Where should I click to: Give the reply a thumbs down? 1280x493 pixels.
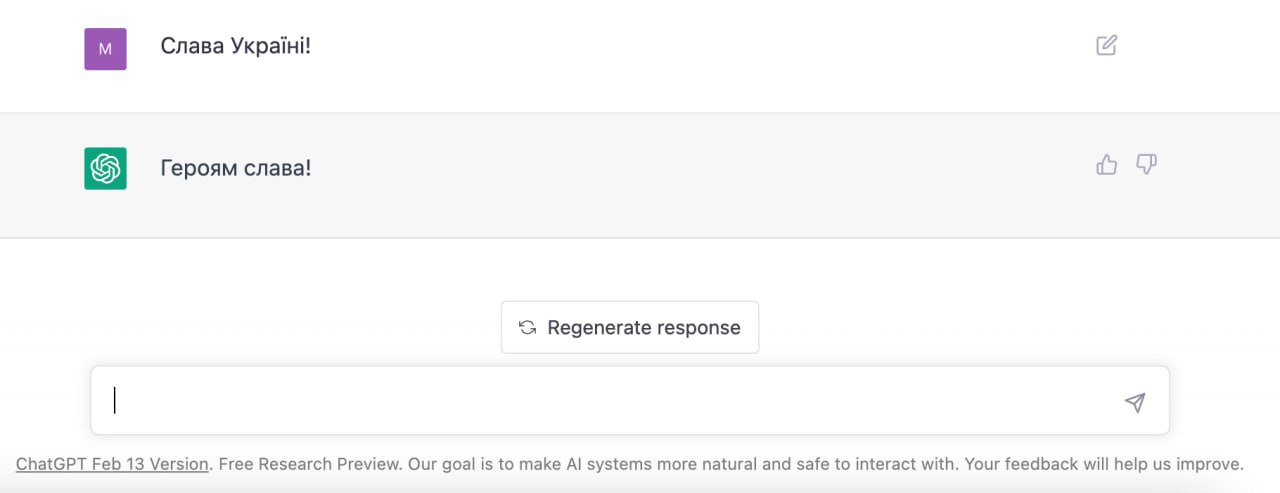coord(1146,165)
